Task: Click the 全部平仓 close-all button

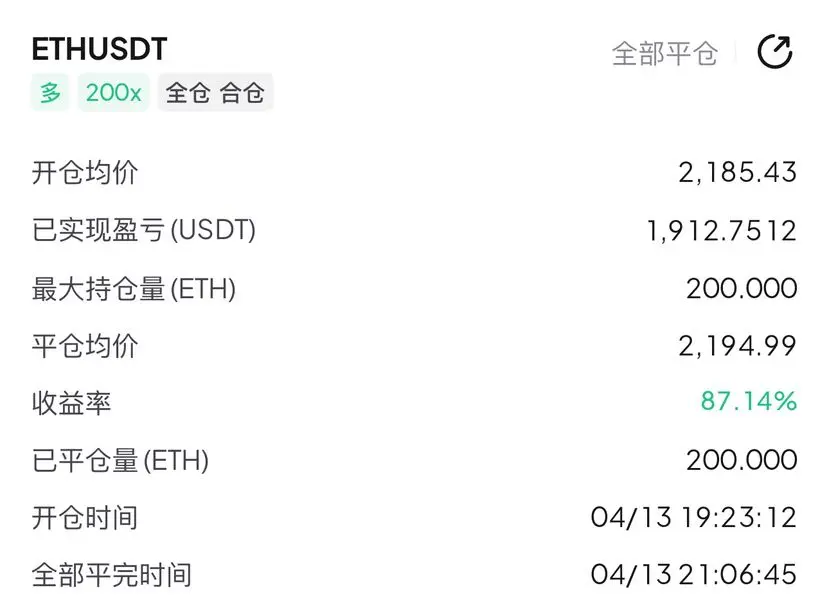Action: click(x=665, y=53)
